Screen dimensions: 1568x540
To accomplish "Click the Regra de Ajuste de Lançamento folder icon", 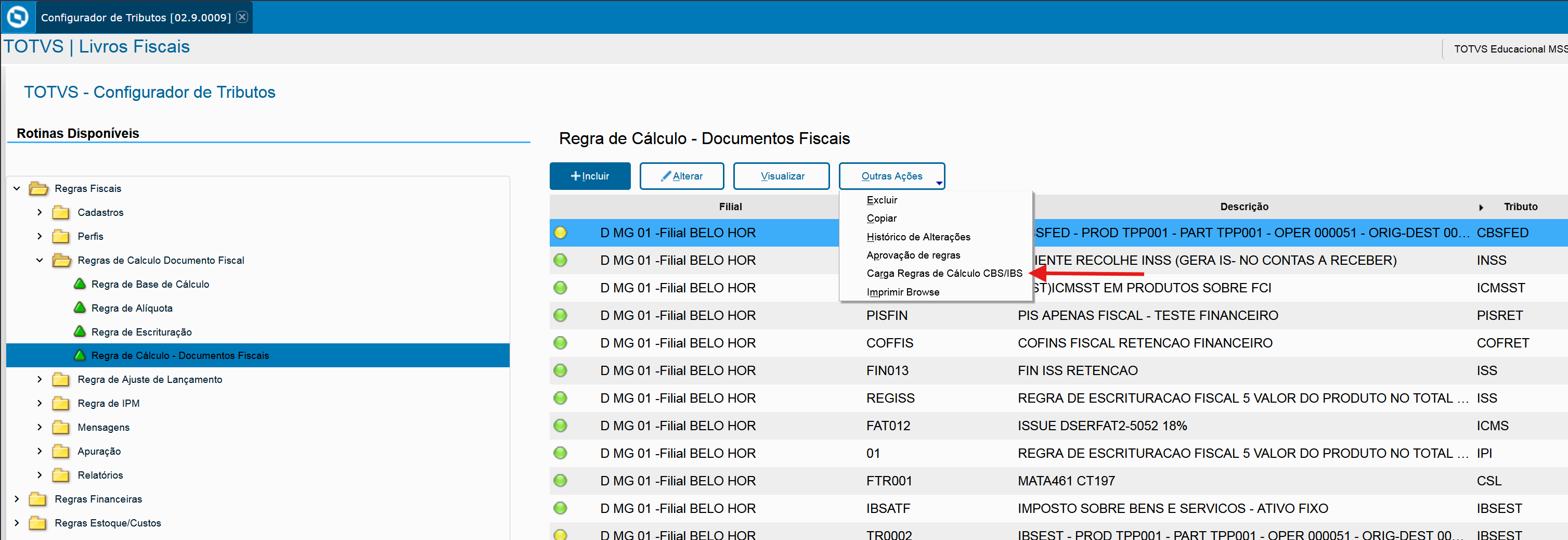I will tap(61, 380).
